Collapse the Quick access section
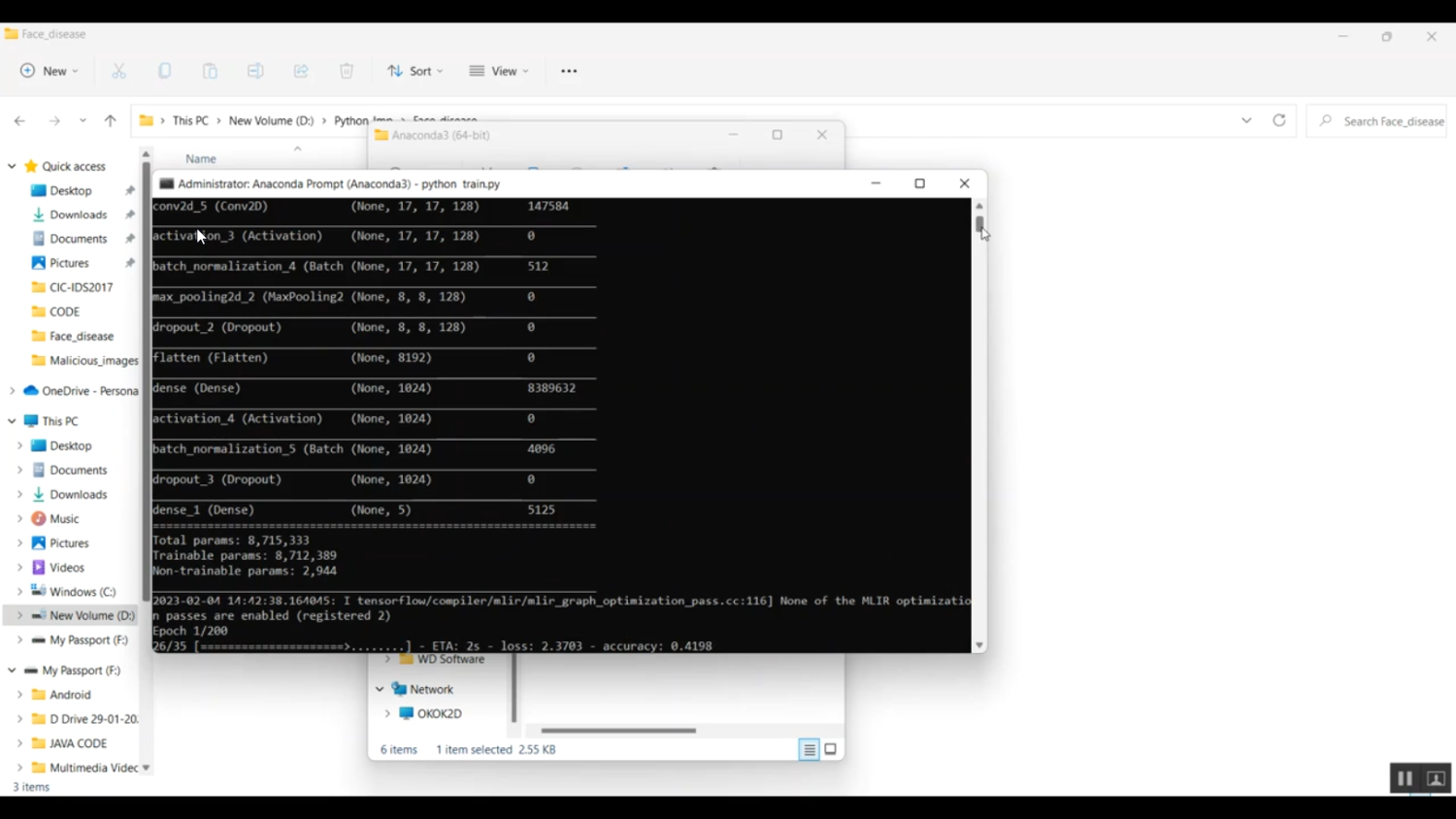 12,166
